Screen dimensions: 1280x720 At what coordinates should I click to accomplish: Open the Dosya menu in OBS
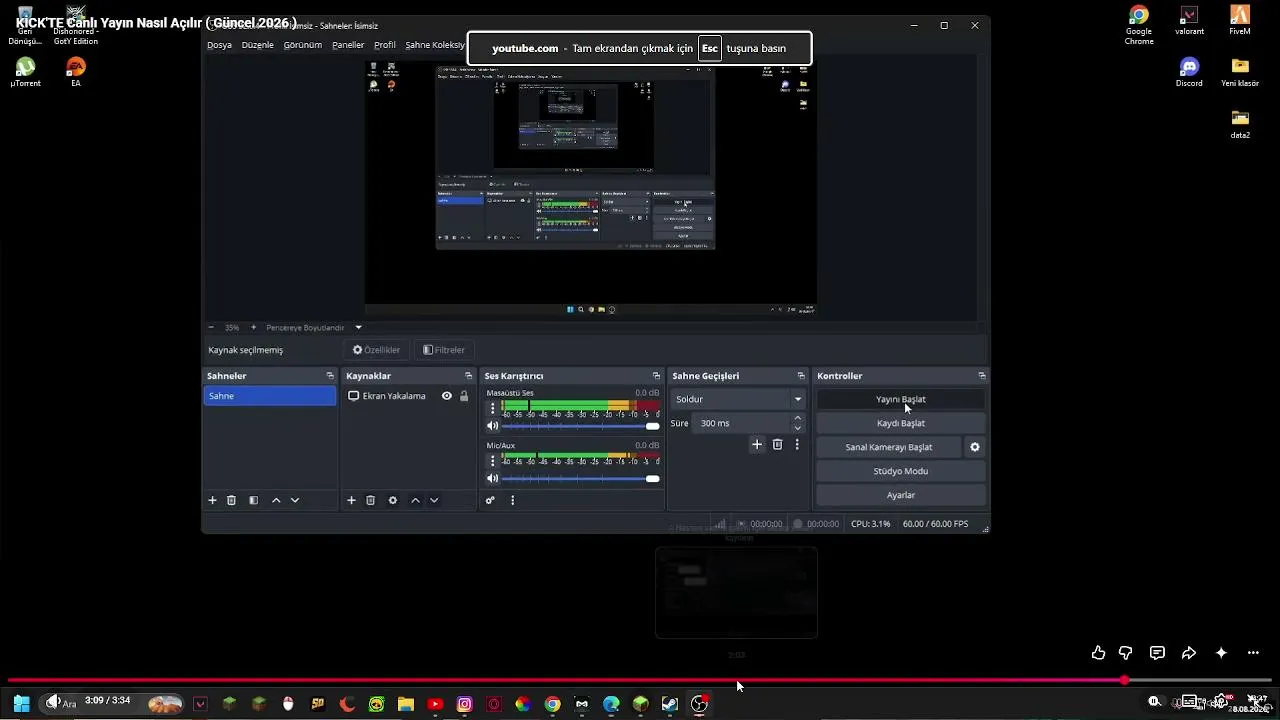(x=219, y=45)
